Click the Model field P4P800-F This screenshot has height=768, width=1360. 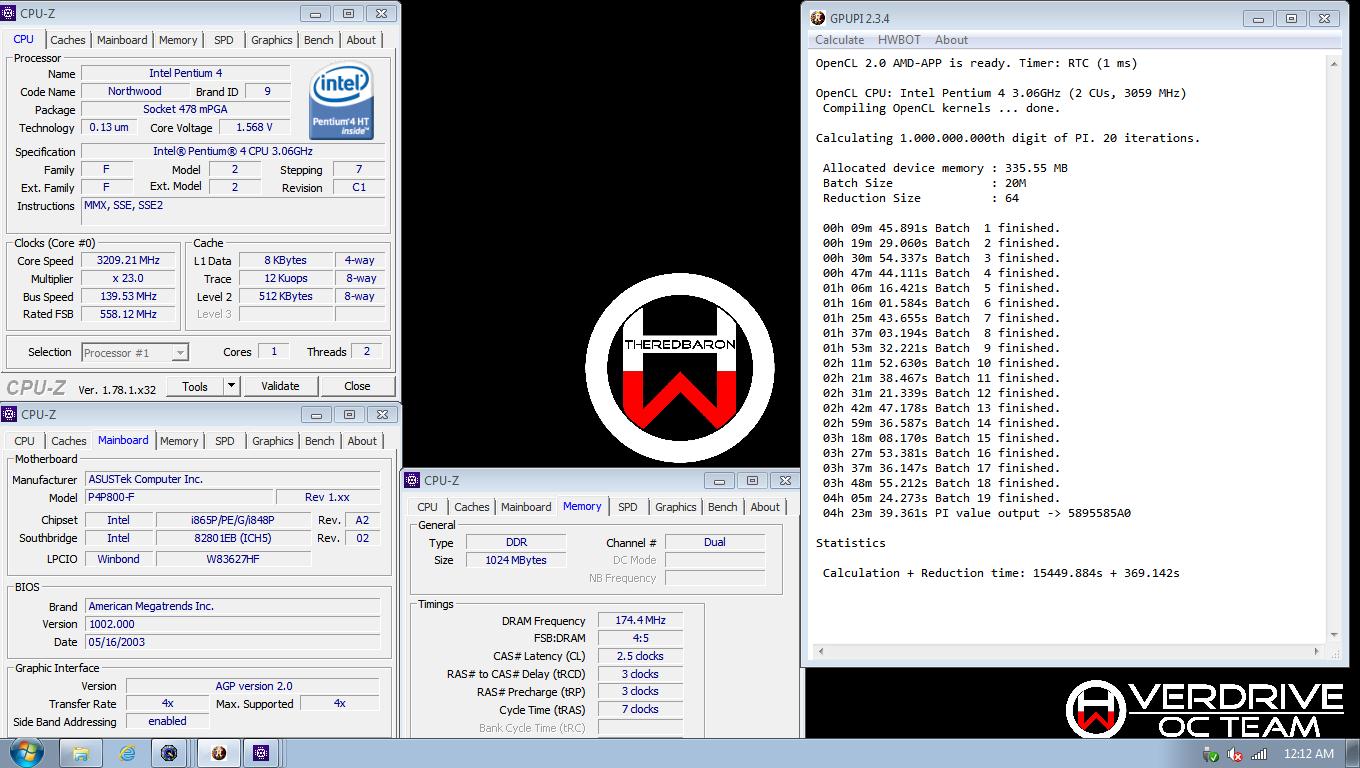point(178,497)
